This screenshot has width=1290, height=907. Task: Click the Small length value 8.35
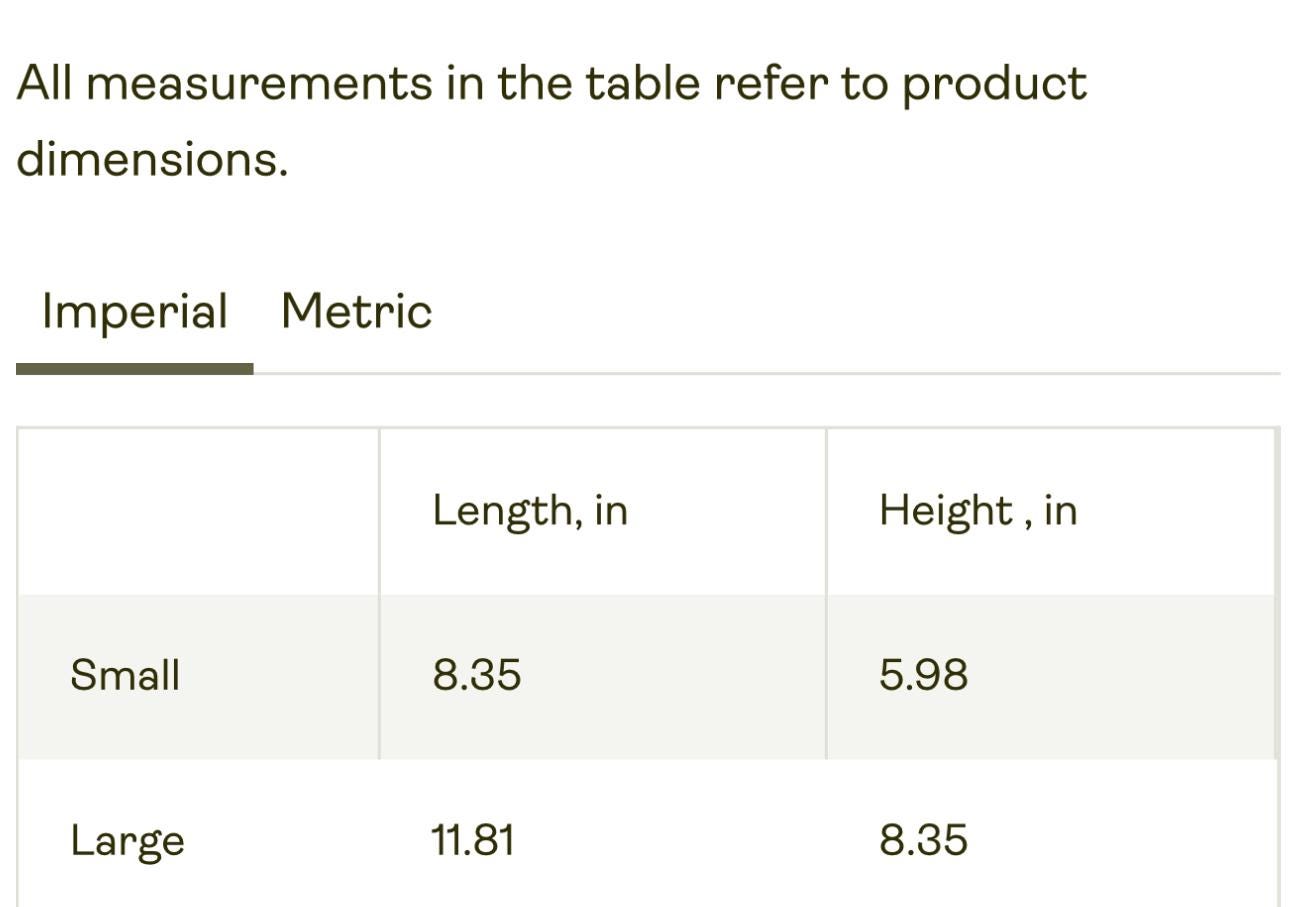(x=476, y=675)
